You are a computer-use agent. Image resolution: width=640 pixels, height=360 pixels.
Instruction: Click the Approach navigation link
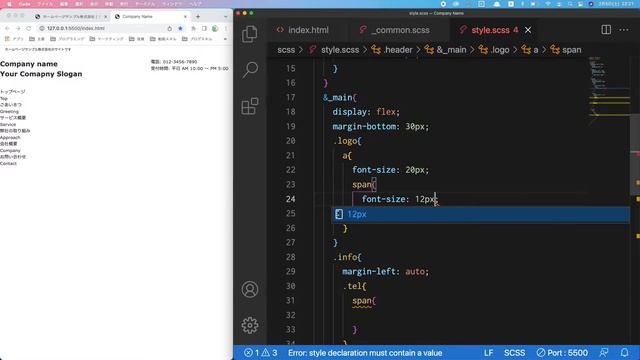pos(10,137)
